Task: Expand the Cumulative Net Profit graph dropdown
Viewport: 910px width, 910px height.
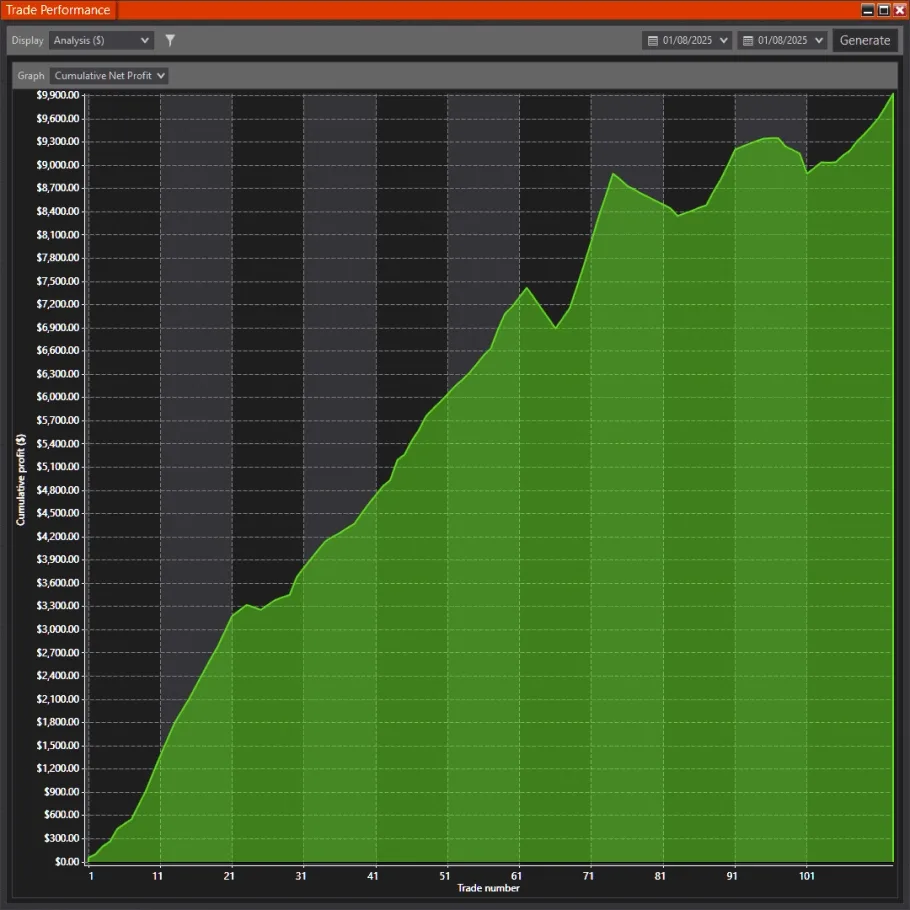Action: [109, 76]
